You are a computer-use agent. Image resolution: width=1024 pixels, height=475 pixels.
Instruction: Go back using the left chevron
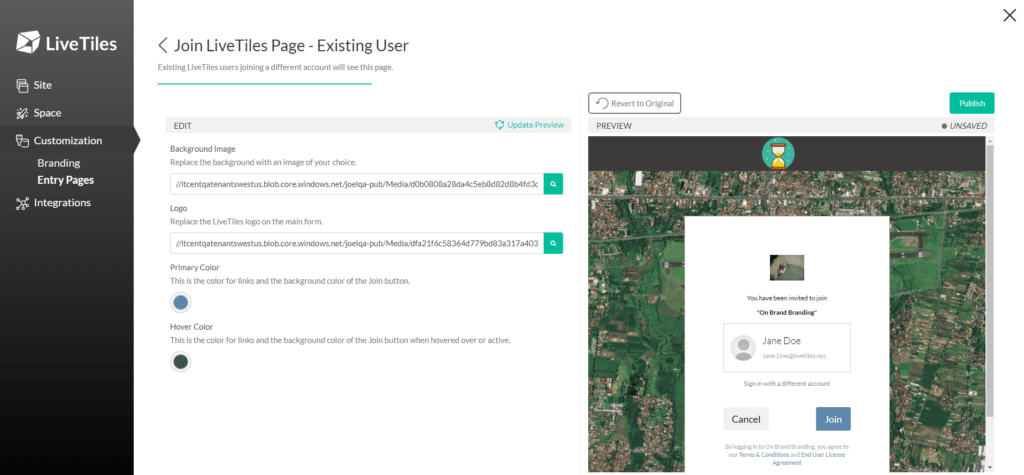(163, 46)
